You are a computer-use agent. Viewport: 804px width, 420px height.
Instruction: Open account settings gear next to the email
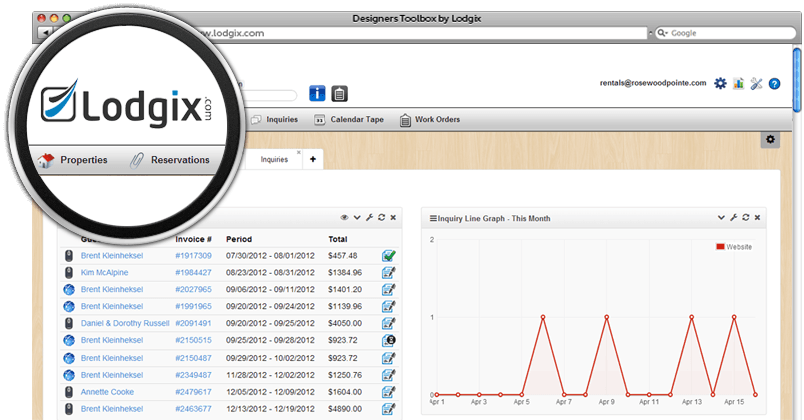(720, 84)
